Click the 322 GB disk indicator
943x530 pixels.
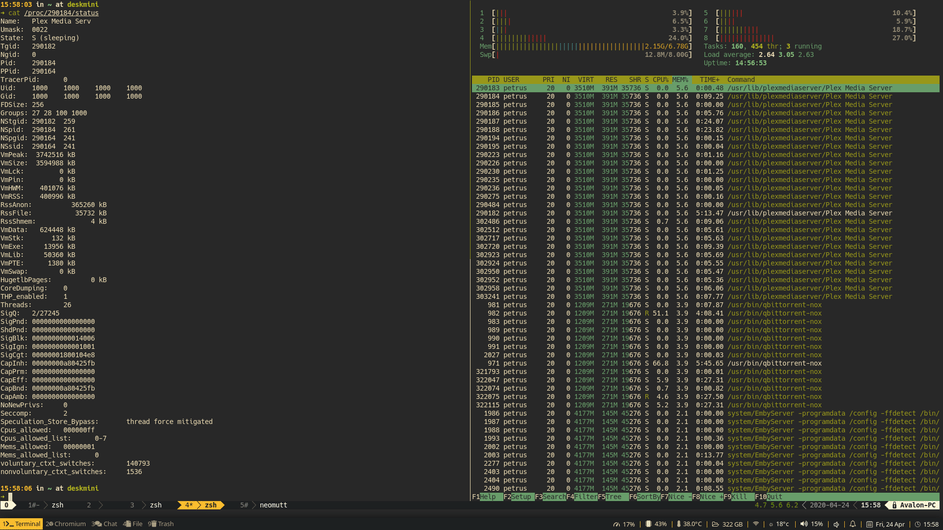click(x=728, y=524)
